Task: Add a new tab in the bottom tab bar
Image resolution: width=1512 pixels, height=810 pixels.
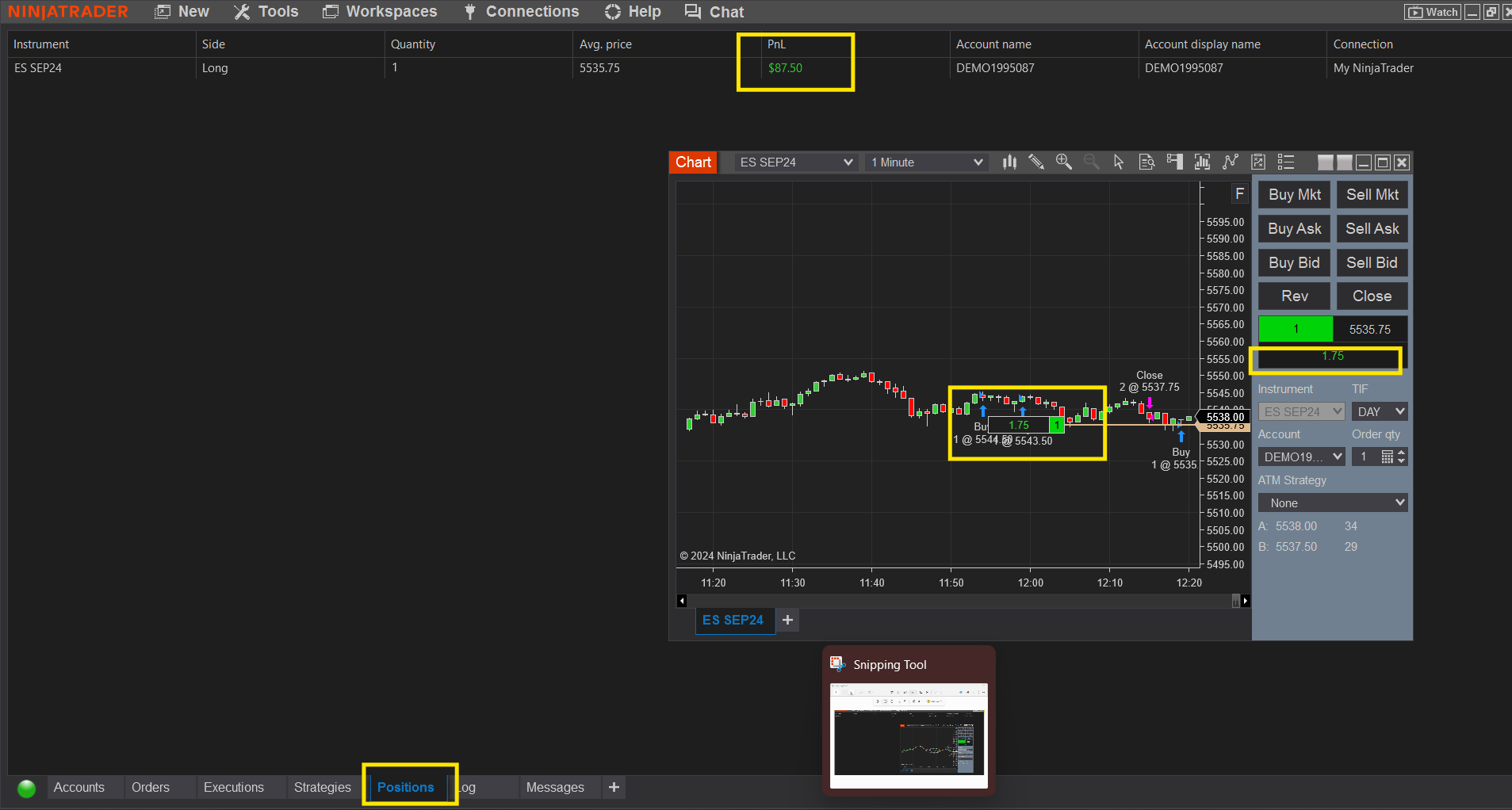Action: (x=614, y=788)
